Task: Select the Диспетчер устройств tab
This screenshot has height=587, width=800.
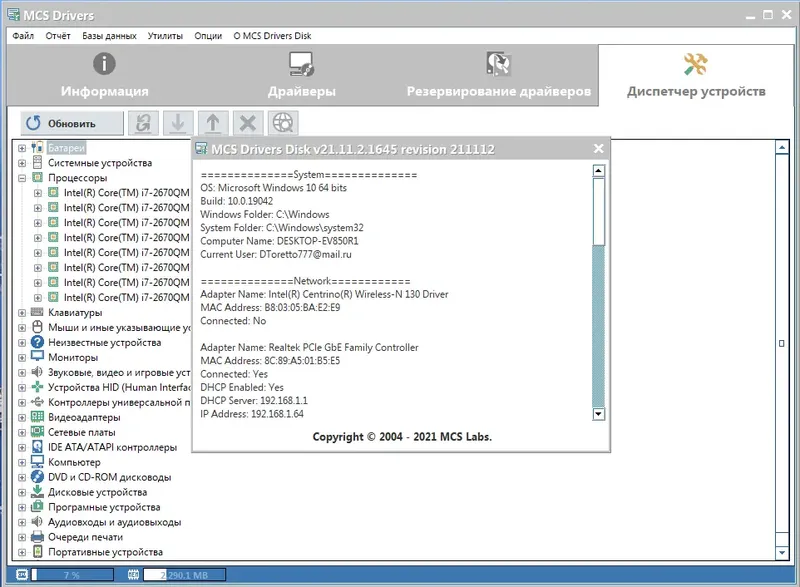Action: pyautogui.click(x=696, y=75)
